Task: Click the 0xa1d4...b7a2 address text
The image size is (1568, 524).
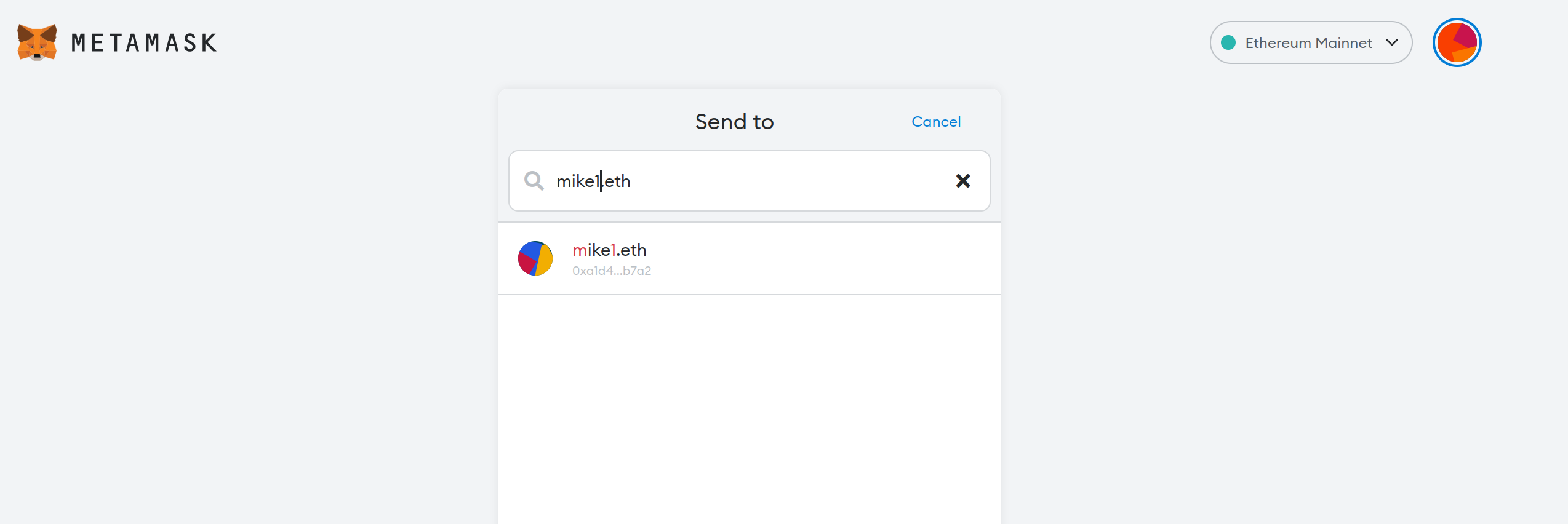Action: pos(611,271)
